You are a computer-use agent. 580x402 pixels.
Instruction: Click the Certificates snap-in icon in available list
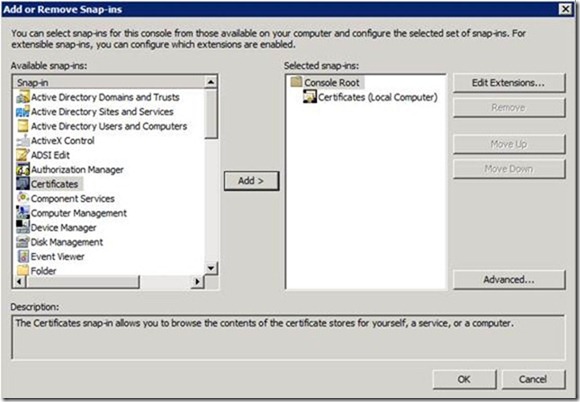coord(23,184)
